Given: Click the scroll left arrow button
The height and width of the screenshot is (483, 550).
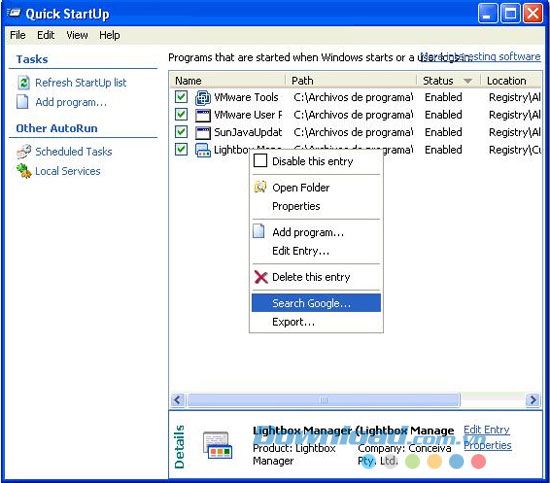Looking at the screenshot, I should [x=177, y=400].
